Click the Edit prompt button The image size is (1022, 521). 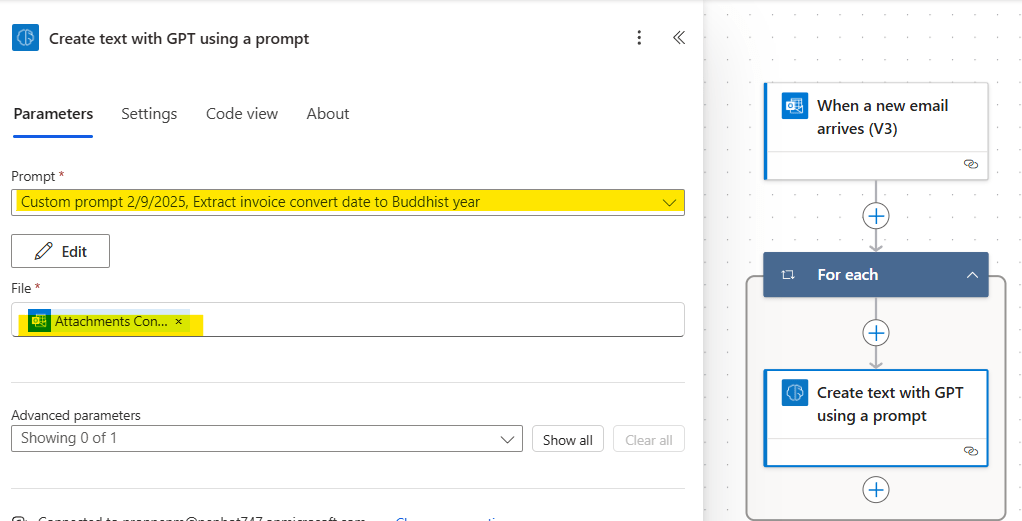pos(60,251)
